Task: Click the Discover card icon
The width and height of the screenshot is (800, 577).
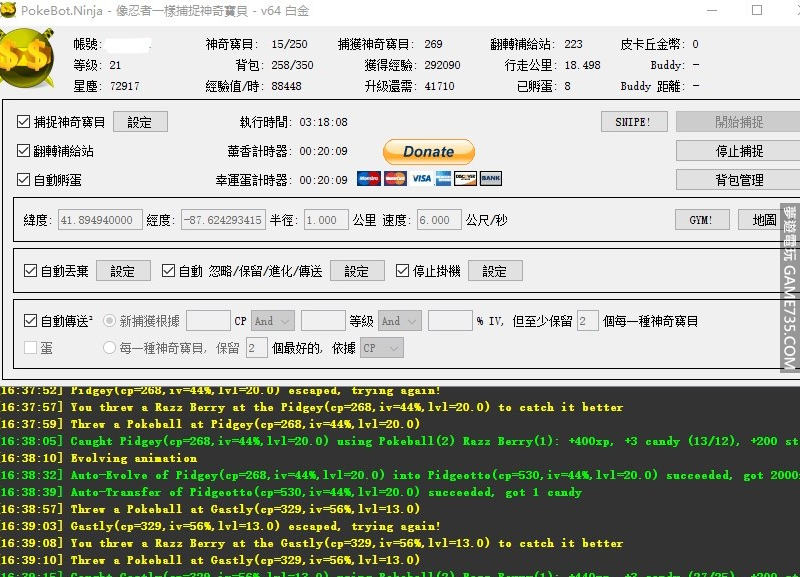Action: (x=465, y=179)
